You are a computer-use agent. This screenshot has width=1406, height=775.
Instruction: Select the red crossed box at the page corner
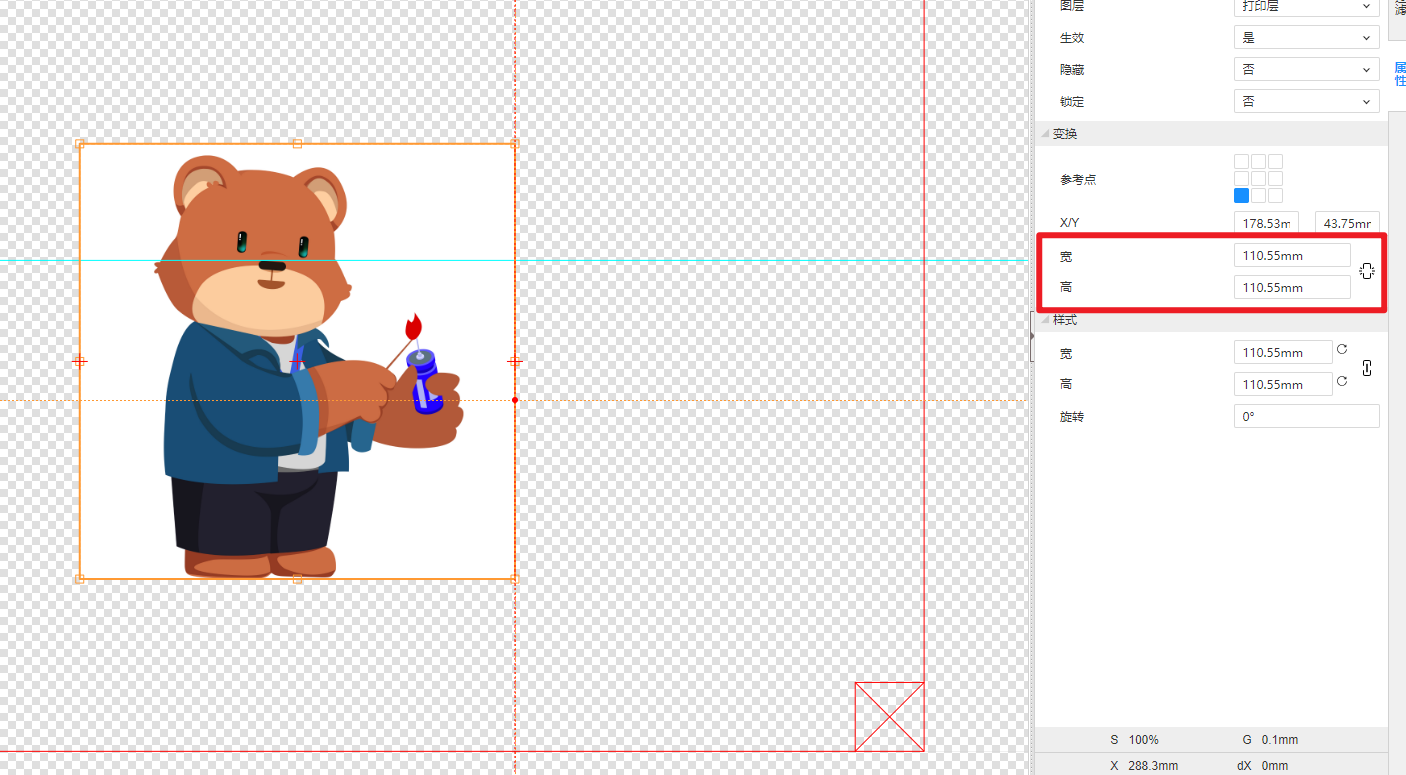coord(889,716)
